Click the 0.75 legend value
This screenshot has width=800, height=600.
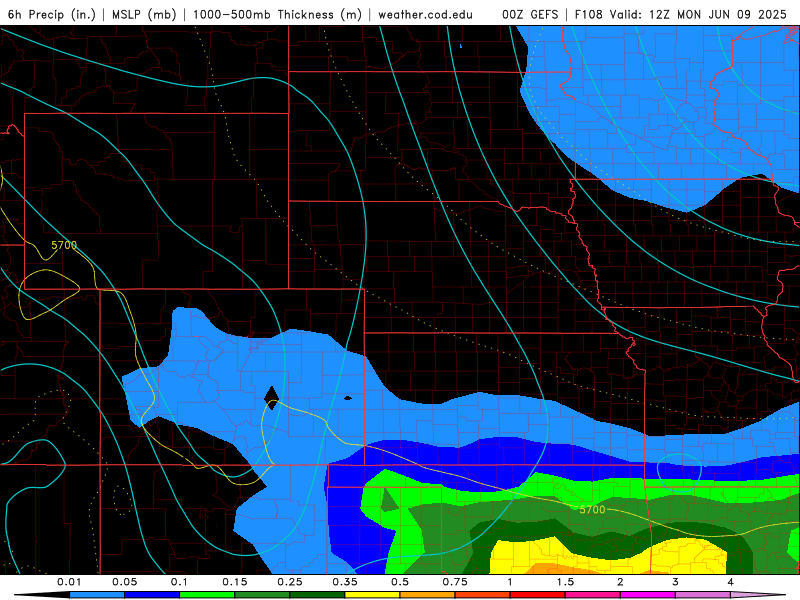coord(455,582)
